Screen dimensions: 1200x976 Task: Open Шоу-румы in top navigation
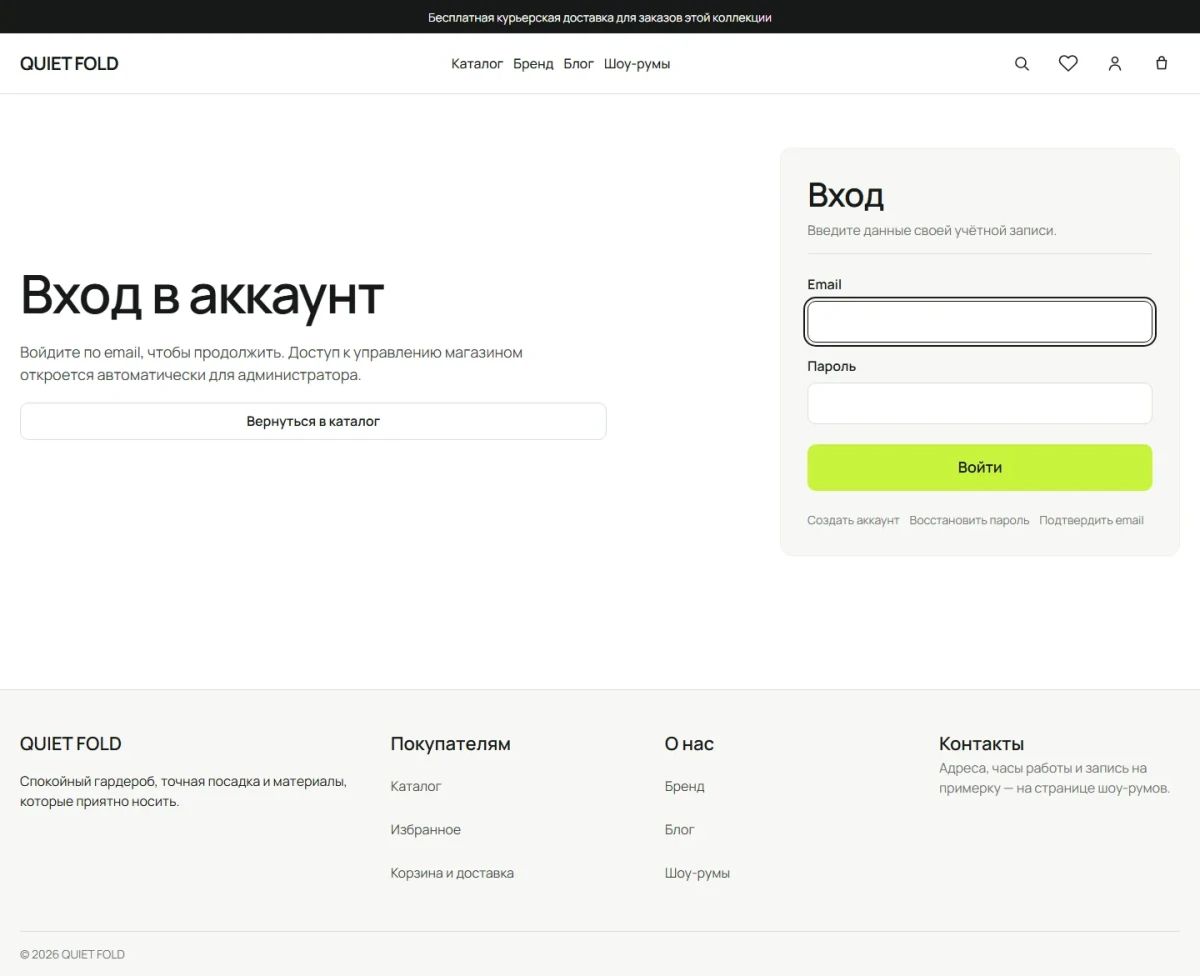coord(637,64)
